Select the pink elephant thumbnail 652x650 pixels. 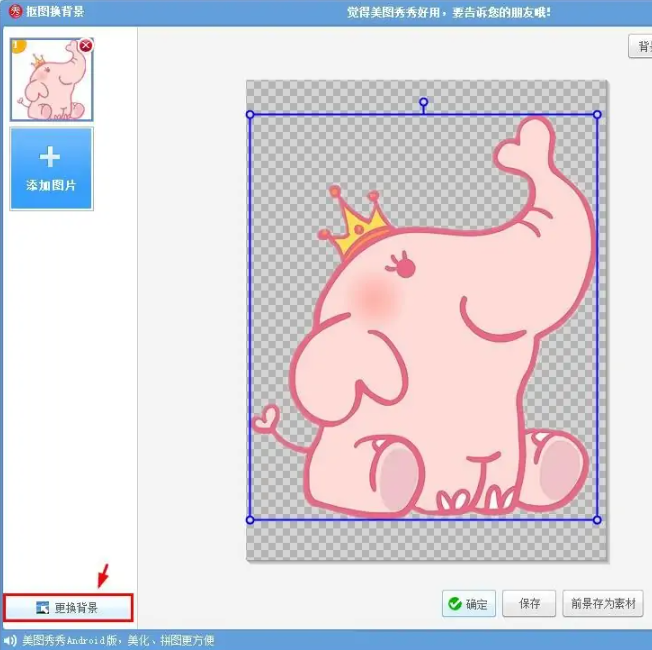click(52, 80)
